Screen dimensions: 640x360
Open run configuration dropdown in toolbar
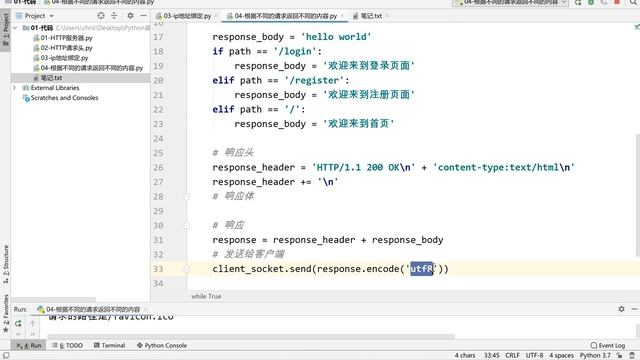tap(511, 2)
